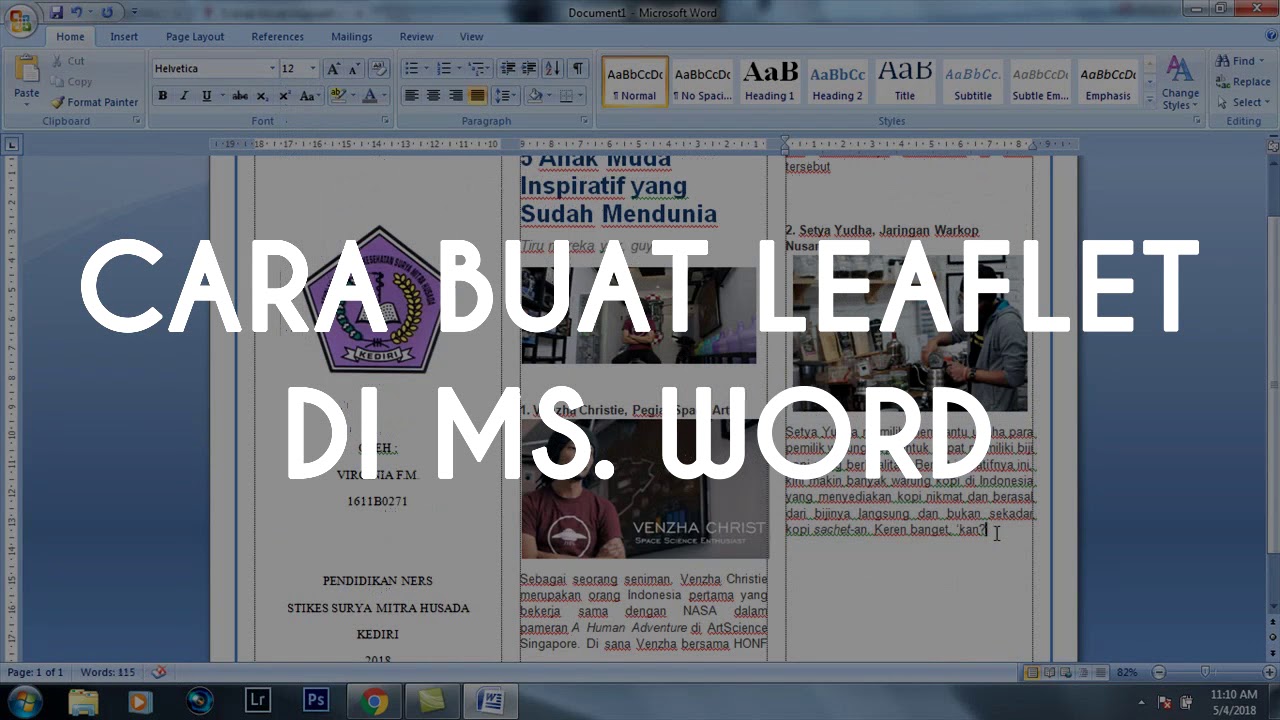
Task: Switch to the Home tab
Action: [x=70, y=37]
